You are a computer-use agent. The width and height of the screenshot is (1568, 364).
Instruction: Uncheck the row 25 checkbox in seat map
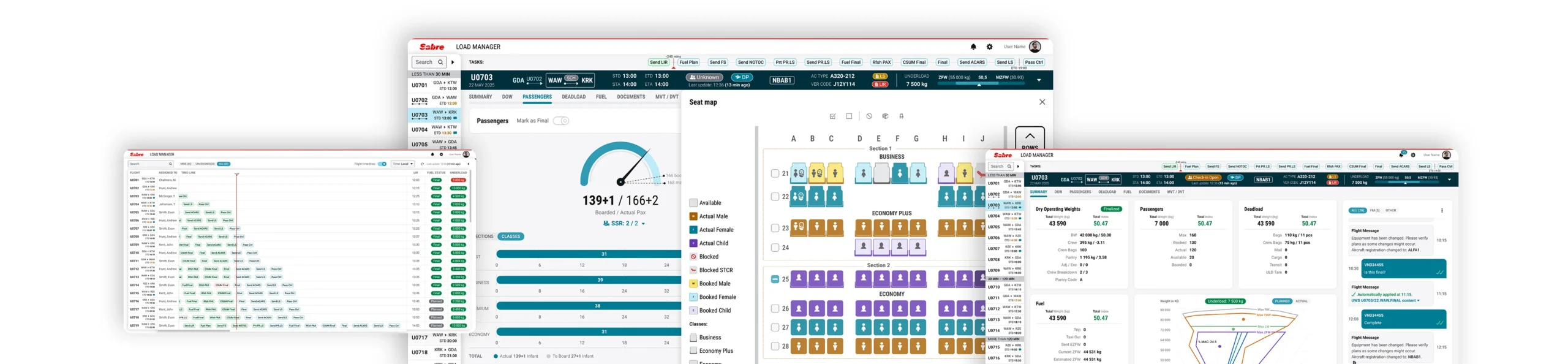pos(775,279)
